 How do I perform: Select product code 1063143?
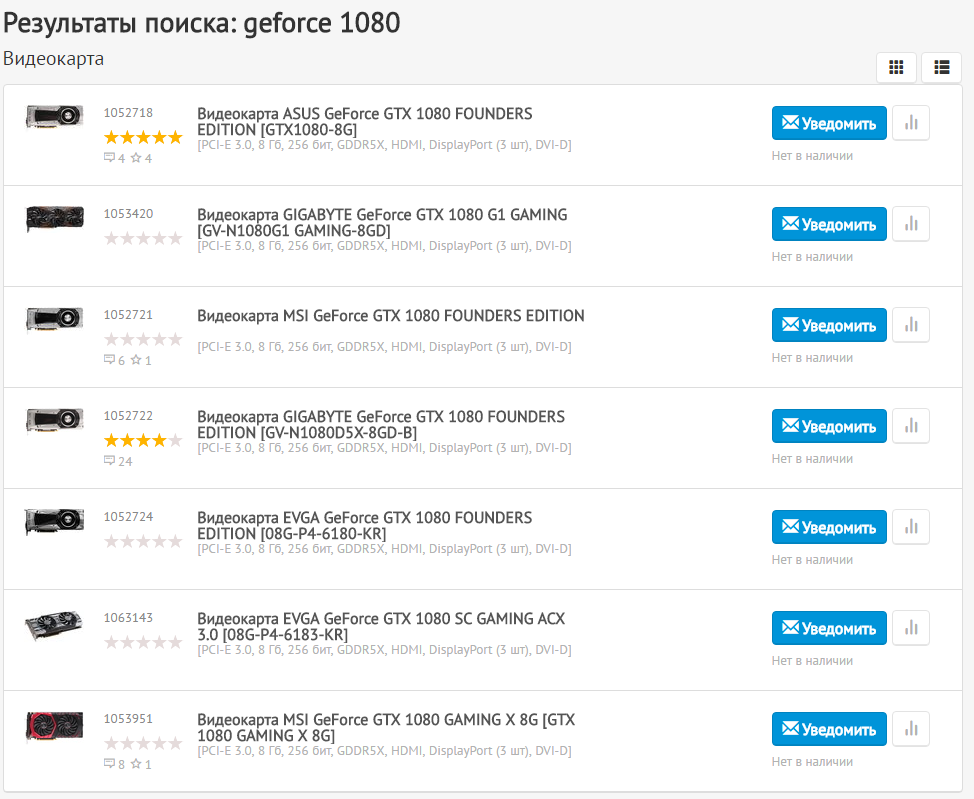[128, 618]
